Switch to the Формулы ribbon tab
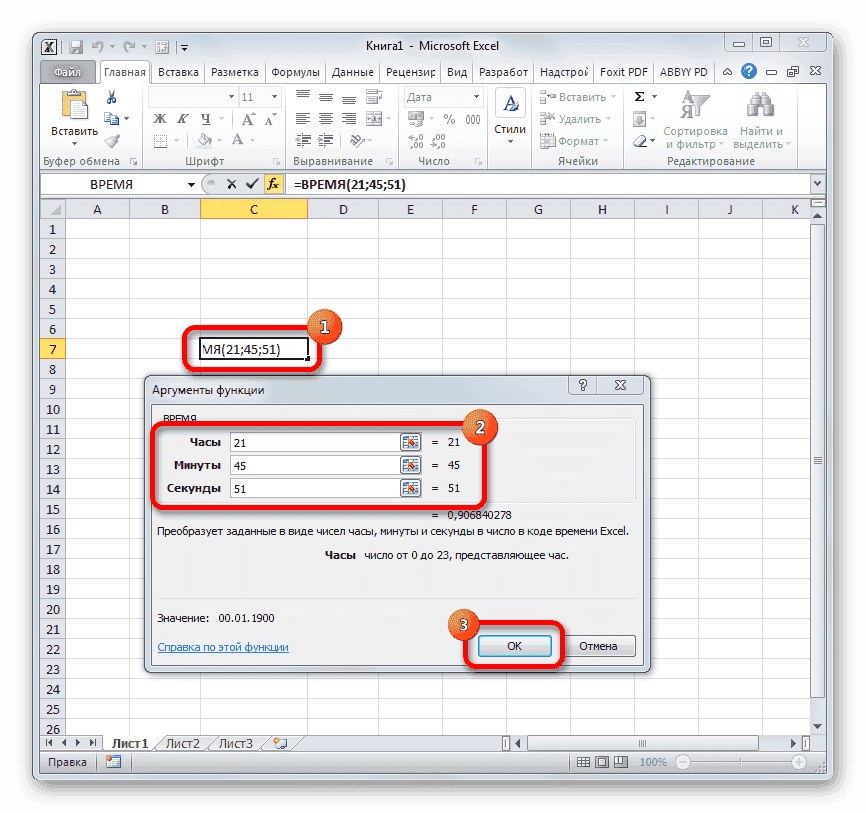 [x=295, y=71]
